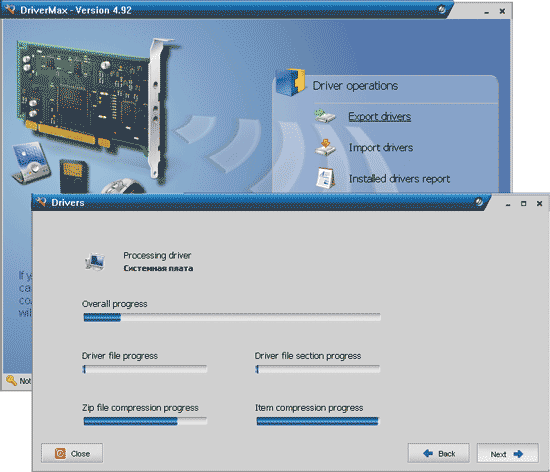550x472 pixels.
Task: Click the Drivers dialog title text
Action: click(68, 203)
